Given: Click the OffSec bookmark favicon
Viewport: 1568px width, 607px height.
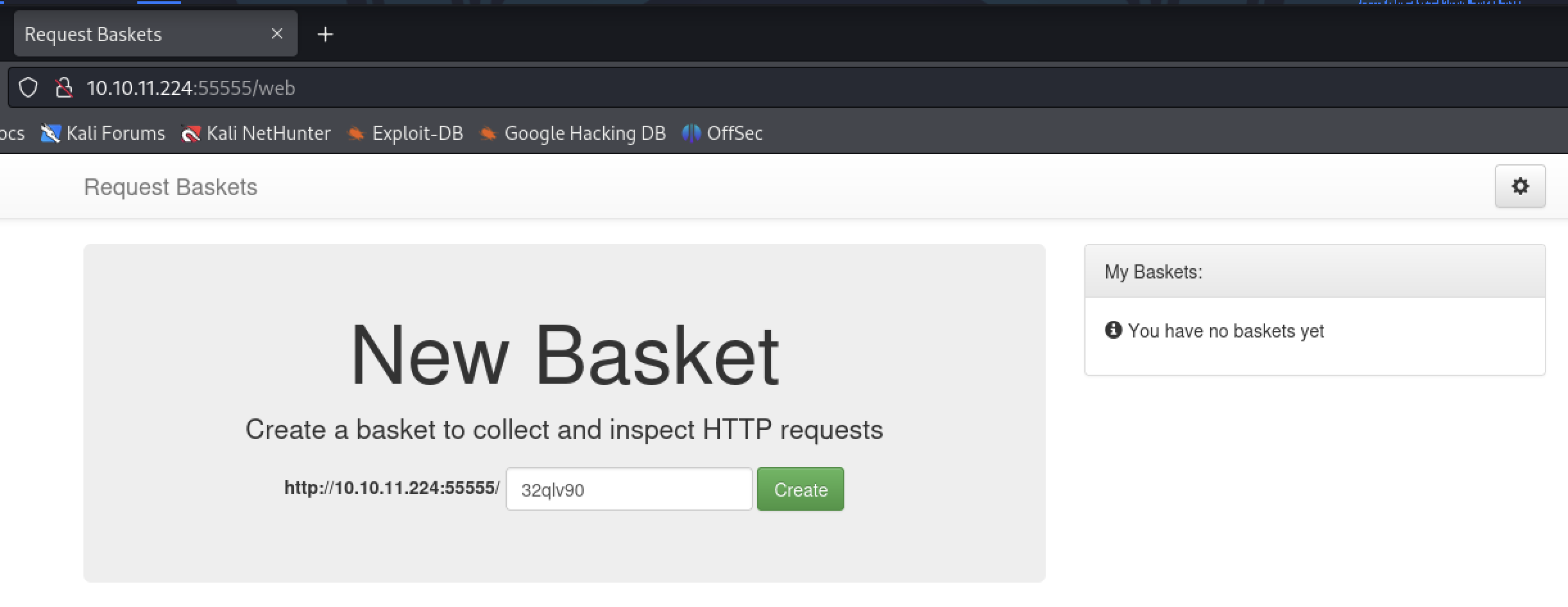Looking at the screenshot, I should [691, 133].
